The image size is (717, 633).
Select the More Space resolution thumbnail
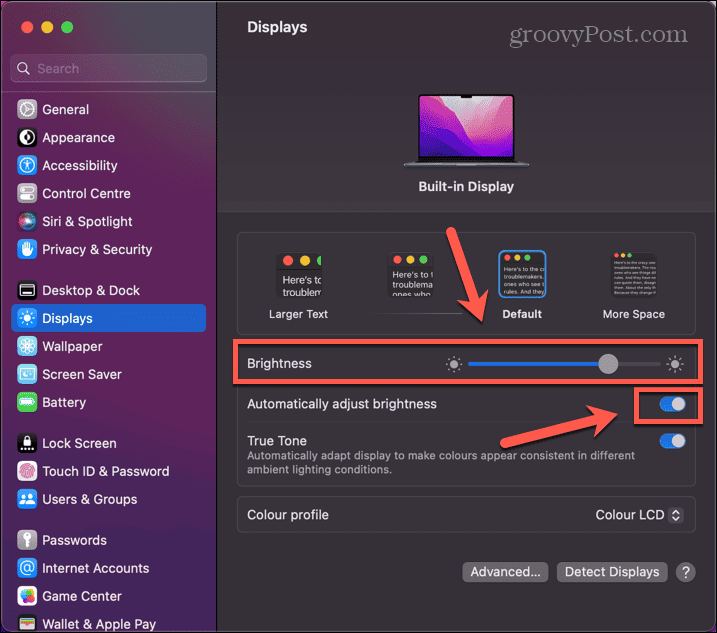pyautogui.click(x=634, y=274)
